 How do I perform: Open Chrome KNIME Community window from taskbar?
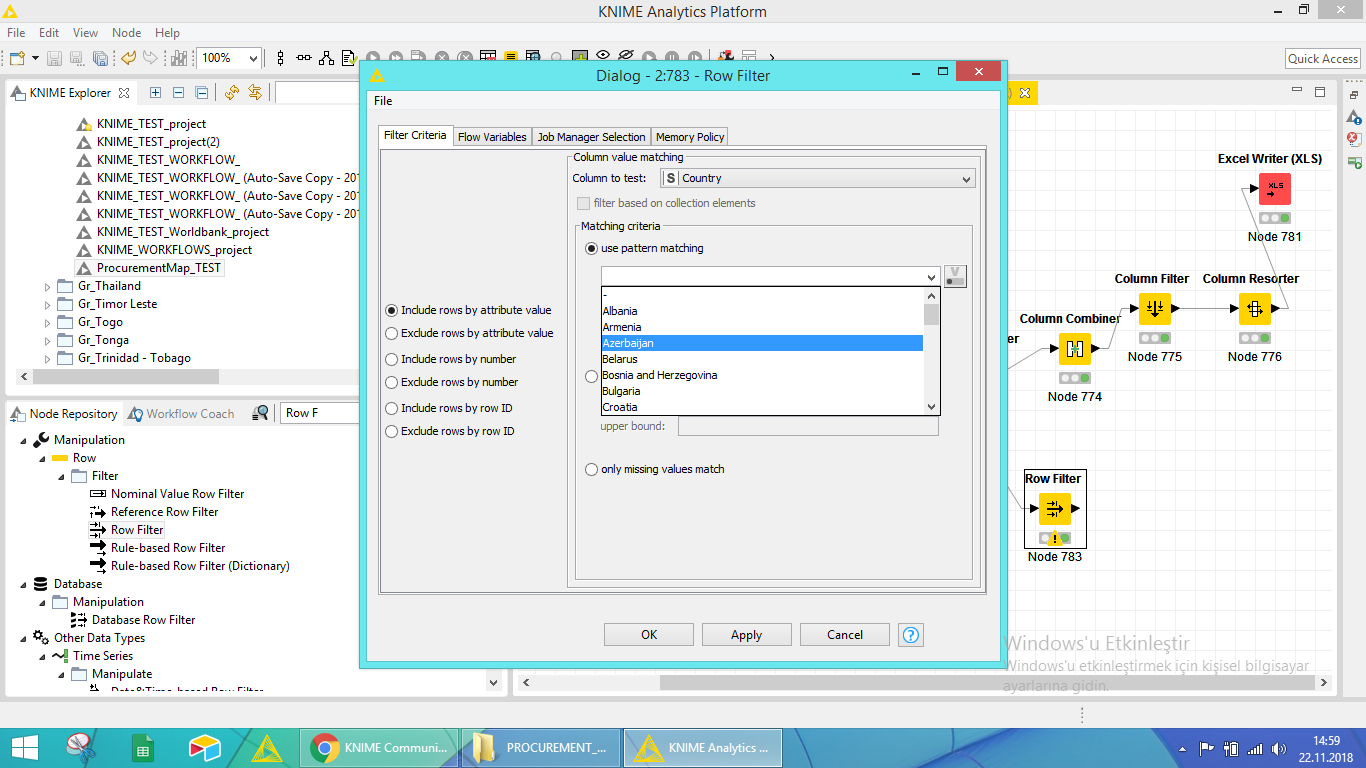(x=379, y=748)
